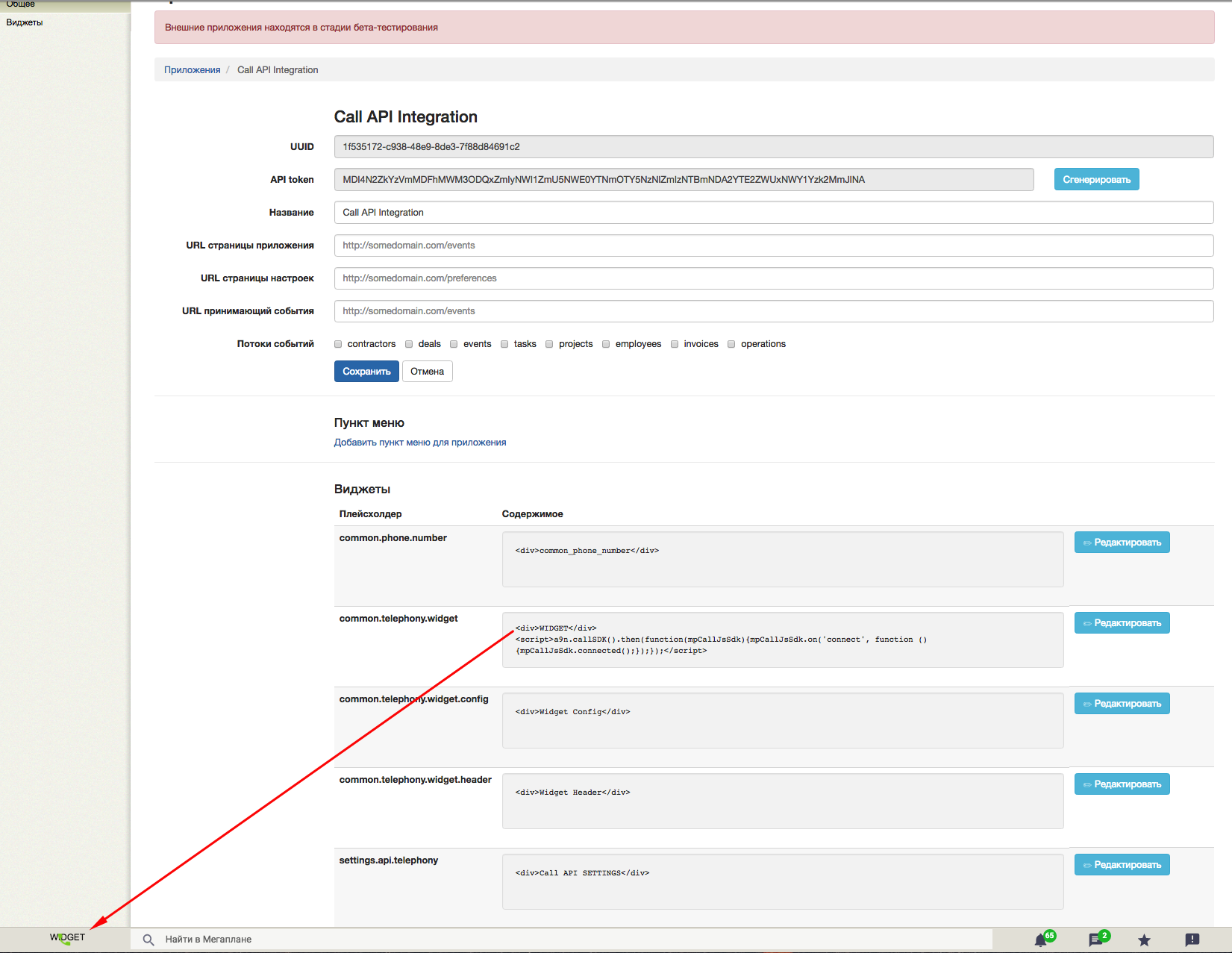Click the Отмена button
Screen dimensions: 1232x953
pyautogui.click(x=427, y=372)
